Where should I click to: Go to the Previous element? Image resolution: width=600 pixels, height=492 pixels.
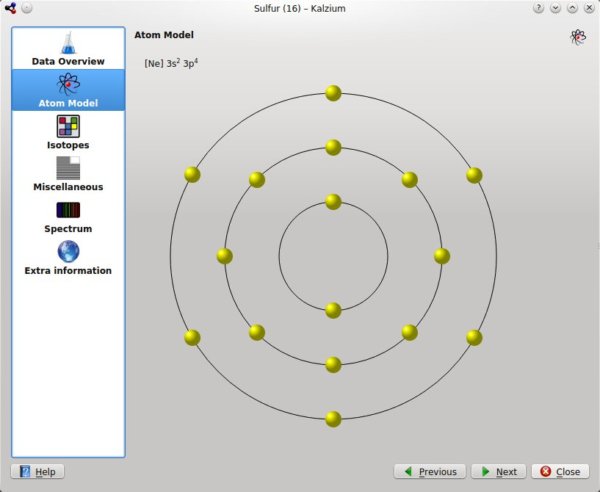(430, 472)
